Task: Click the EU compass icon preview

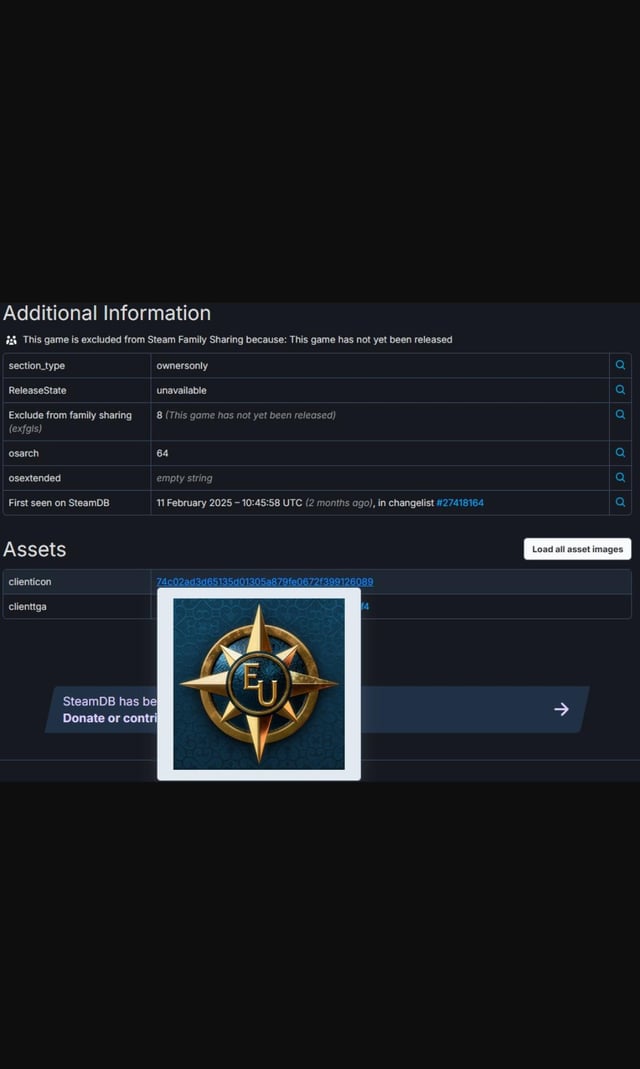Action: 259,684
